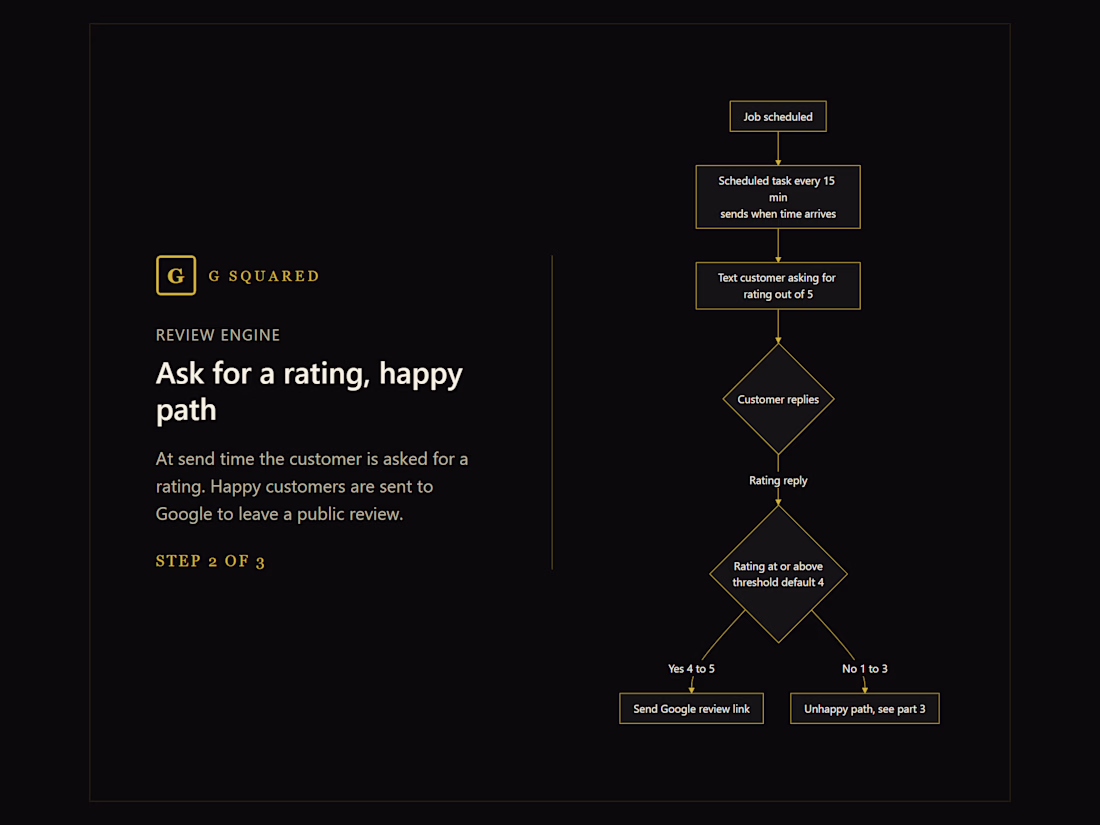Click the Text customer asking for rating box

pyautogui.click(x=778, y=286)
